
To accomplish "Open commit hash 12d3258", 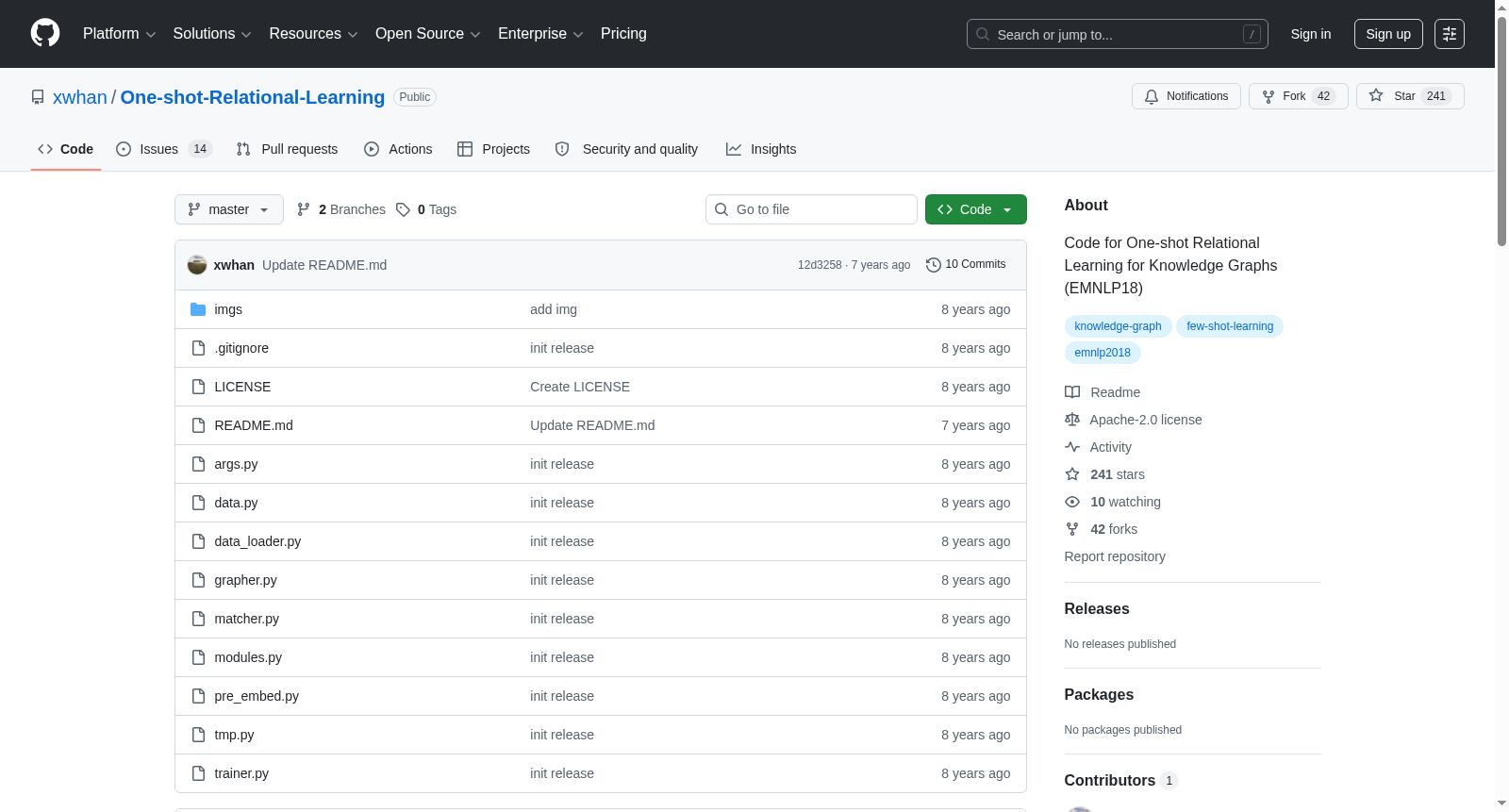I will 820,265.
